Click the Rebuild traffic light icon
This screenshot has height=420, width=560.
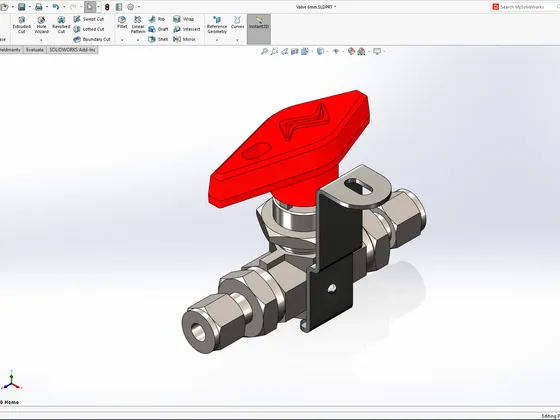pyautogui.click(x=107, y=7)
